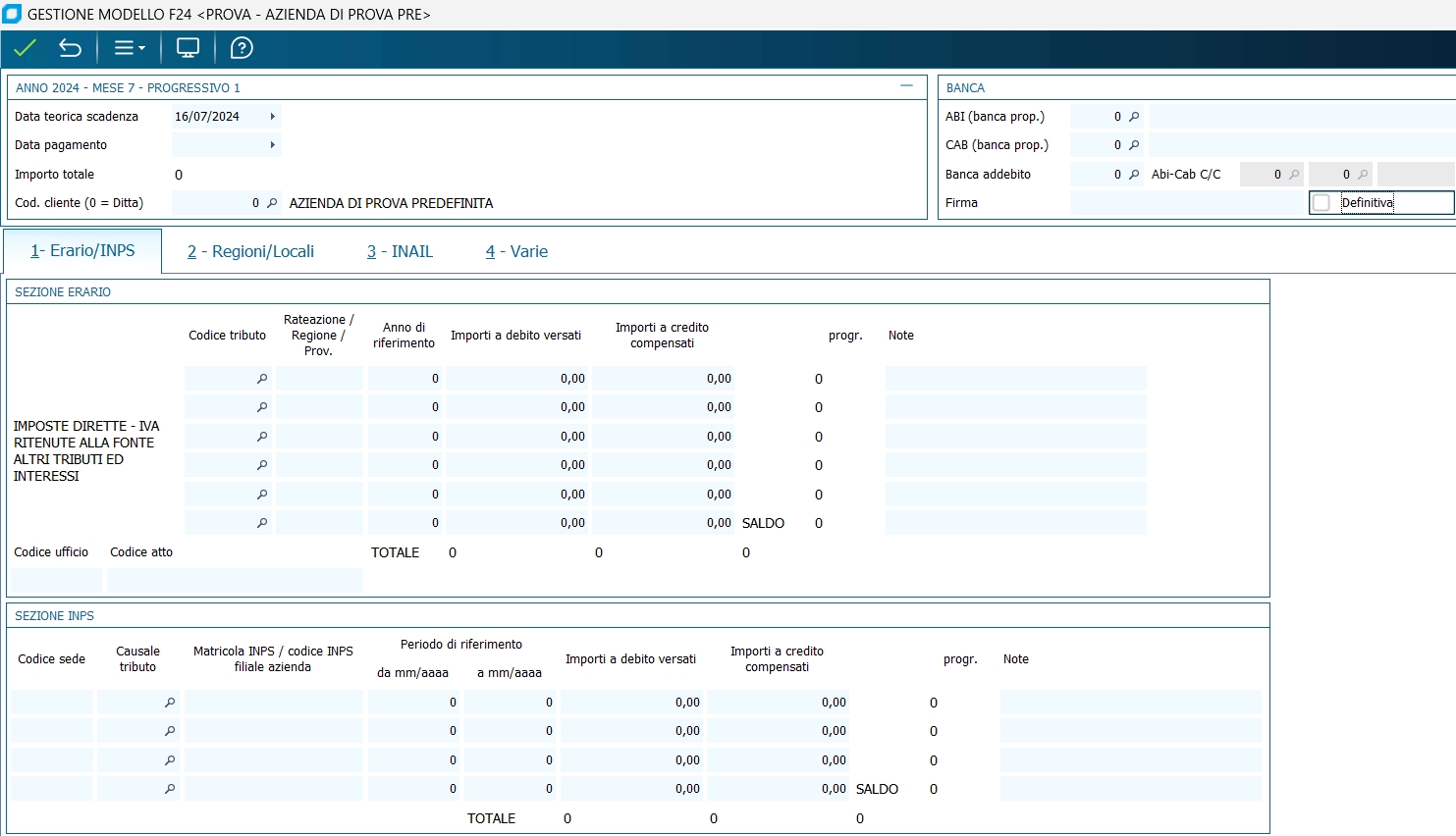Click CAB banca prop. lookup magnifier
The height and width of the screenshot is (836, 1456).
pyautogui.click(x=1134, y=145)
